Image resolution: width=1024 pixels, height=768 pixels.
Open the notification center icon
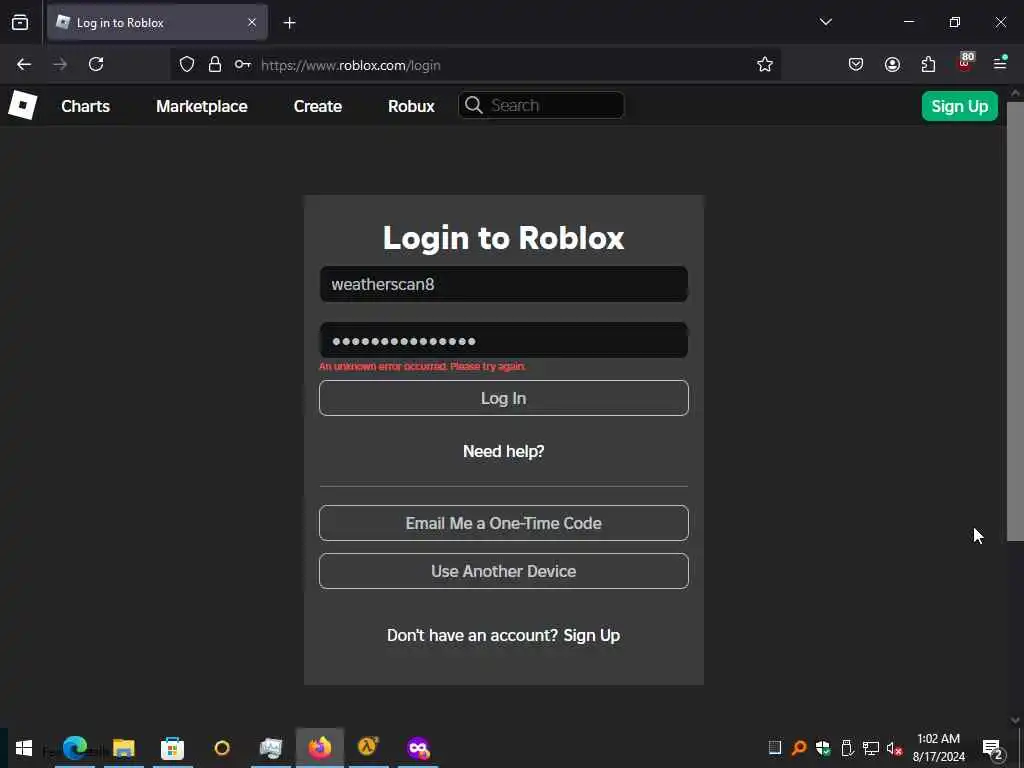(x=993, y=748)
